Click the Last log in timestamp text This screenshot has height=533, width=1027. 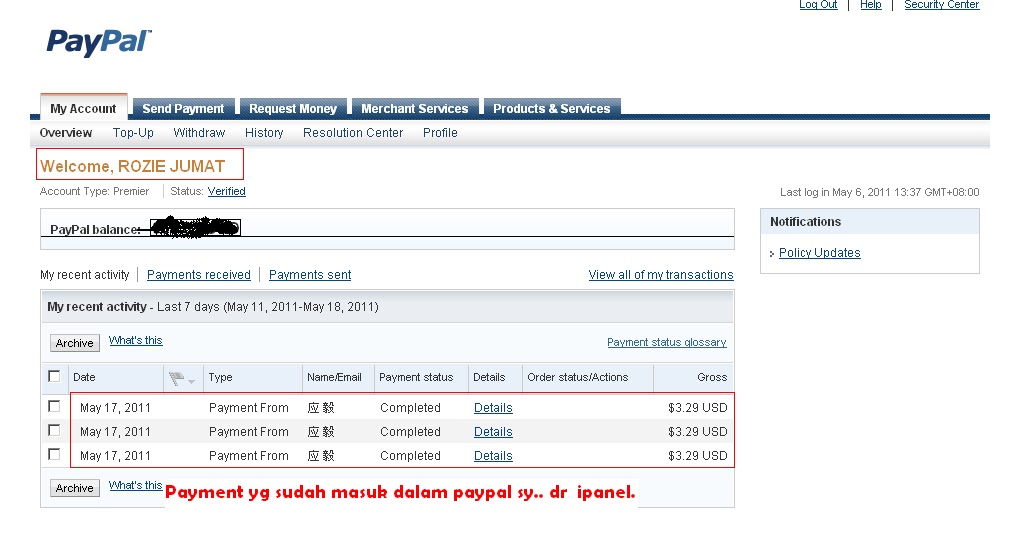[880, 193]
